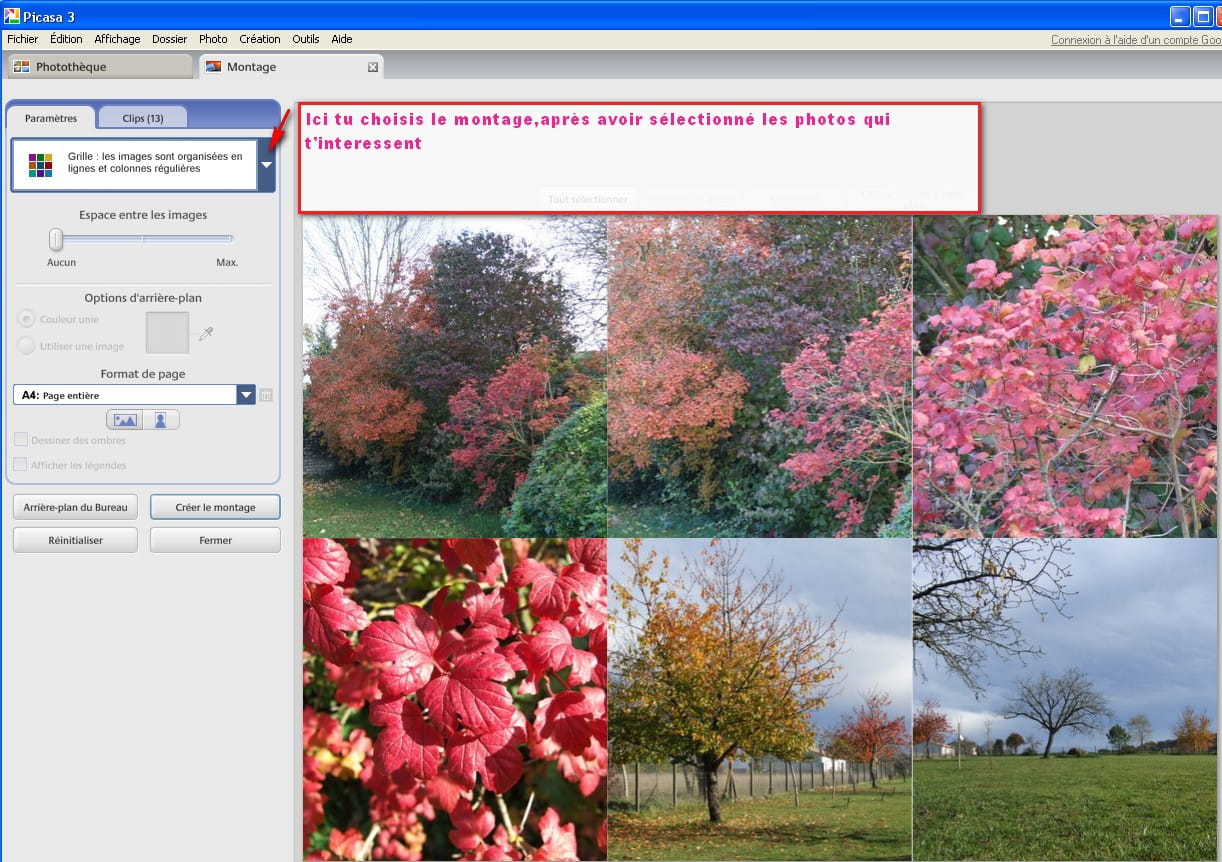Viewport: 1222px width, 862px height.
Task: Close the Montage tab
Action: coord(373,67)
